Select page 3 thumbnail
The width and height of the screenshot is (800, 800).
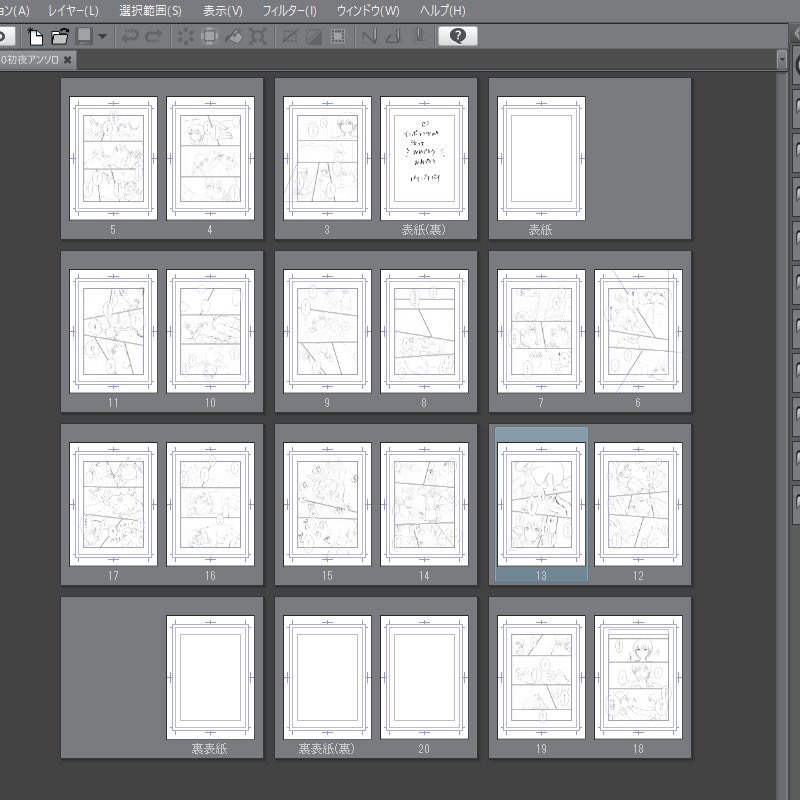(x=327, y=158)
